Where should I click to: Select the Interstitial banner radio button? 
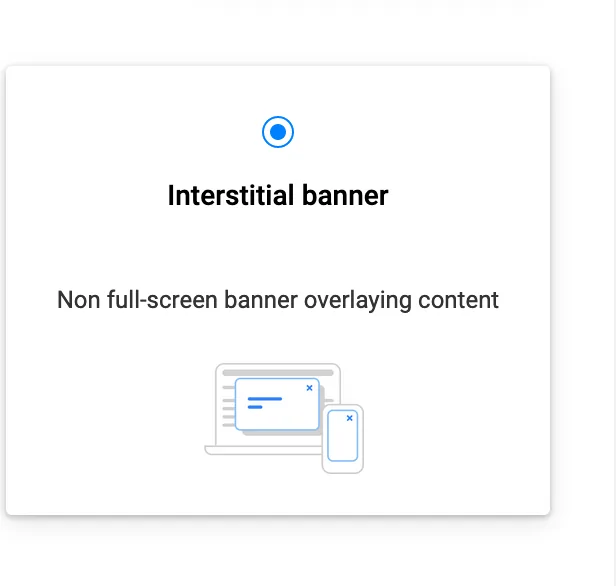coord(277,131)
